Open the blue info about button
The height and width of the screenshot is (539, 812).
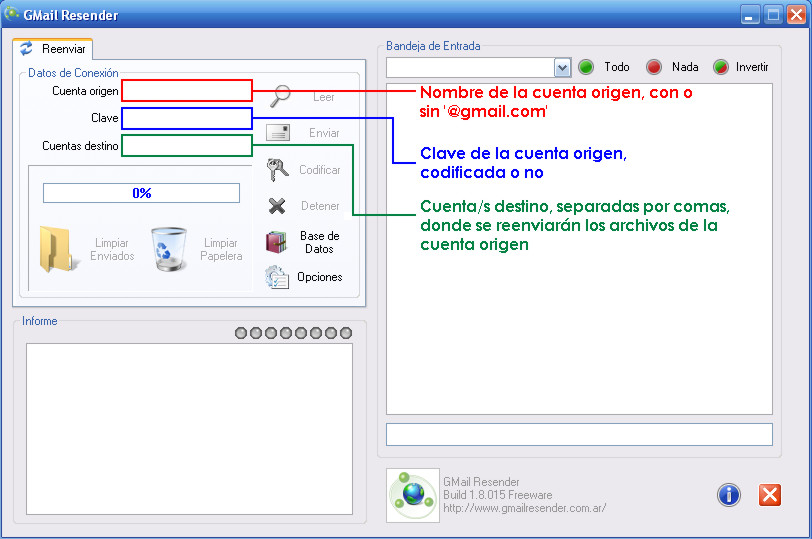click(x=729, y=494)
